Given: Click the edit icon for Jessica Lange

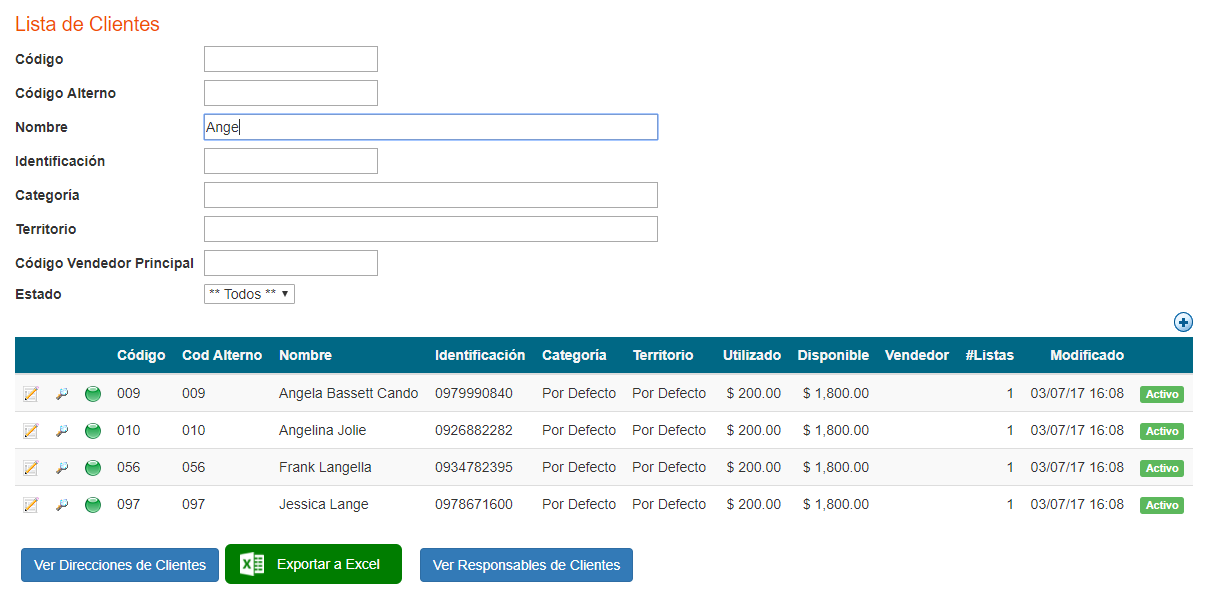Looking at the screenshot, I should coord(30,505).
